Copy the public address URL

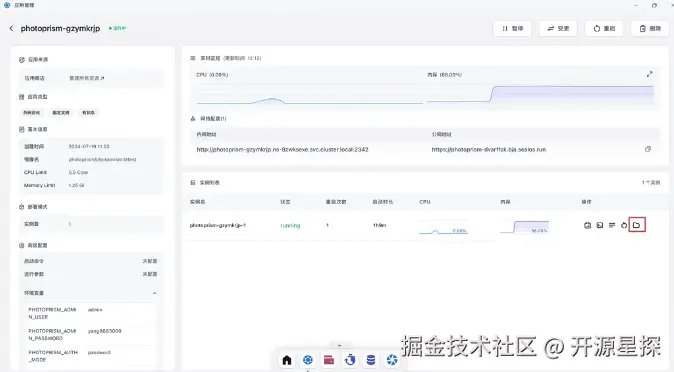648,149
